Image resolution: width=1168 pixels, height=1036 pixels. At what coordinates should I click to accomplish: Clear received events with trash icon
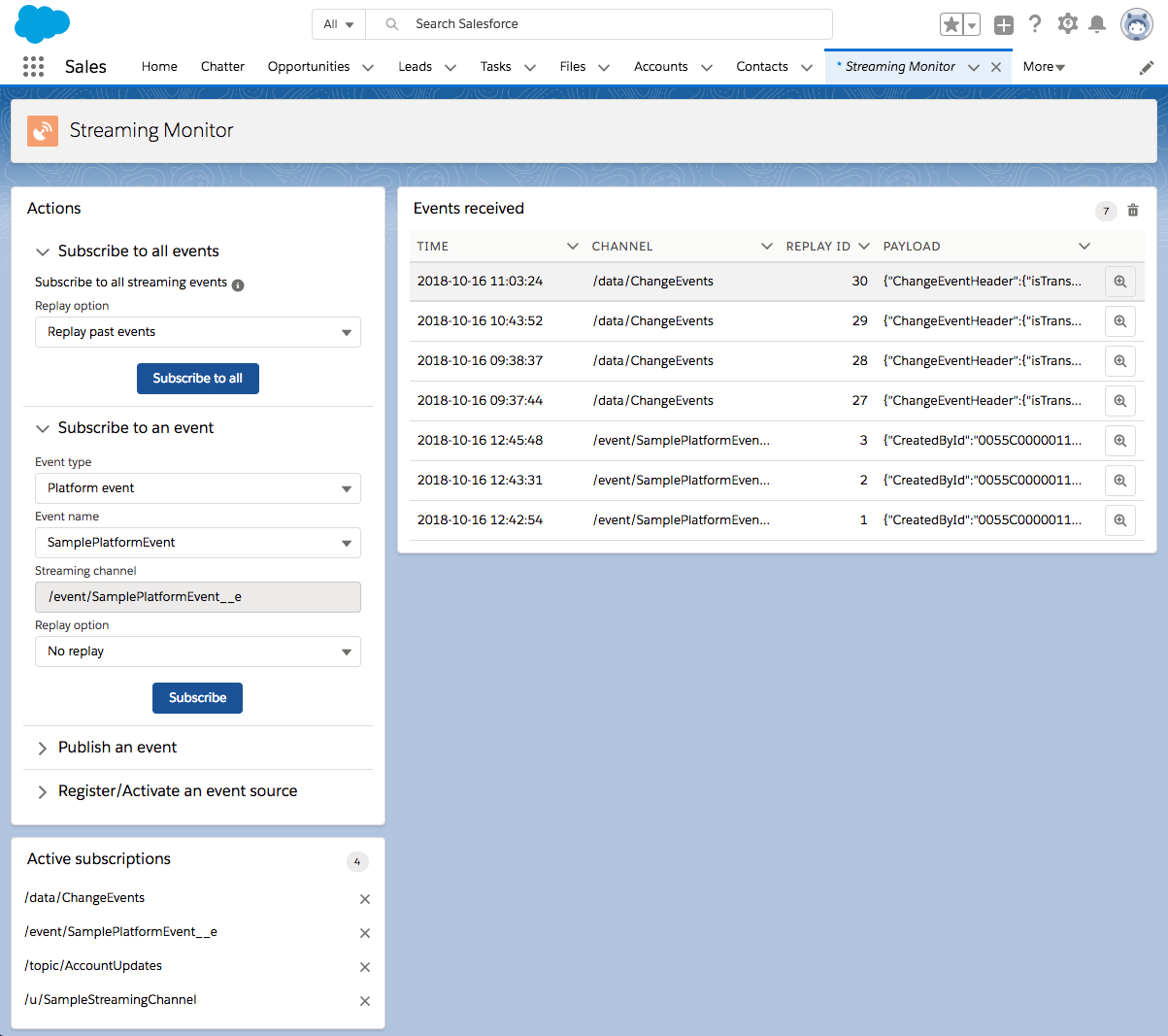[x=1133, y=210]
